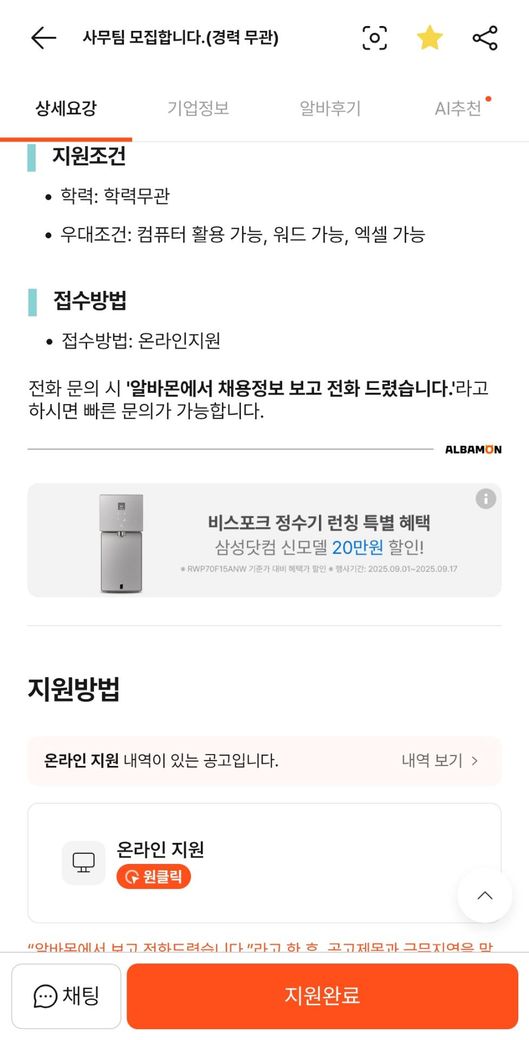Open the AI추천 tab
This screenshot has width=529, height=1040.
(459, 109)
